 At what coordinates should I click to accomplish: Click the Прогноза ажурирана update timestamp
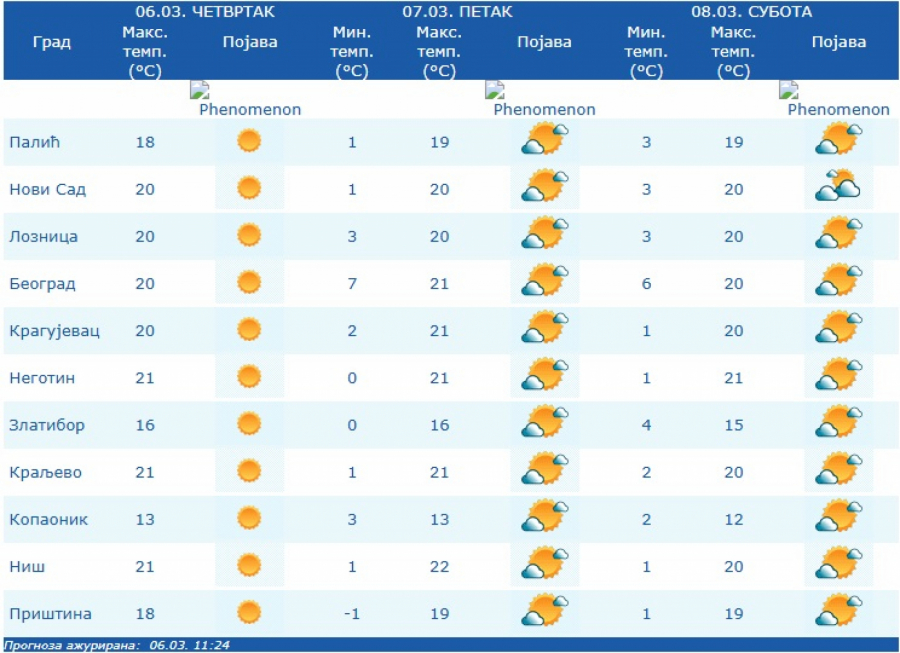click(117, 645)
